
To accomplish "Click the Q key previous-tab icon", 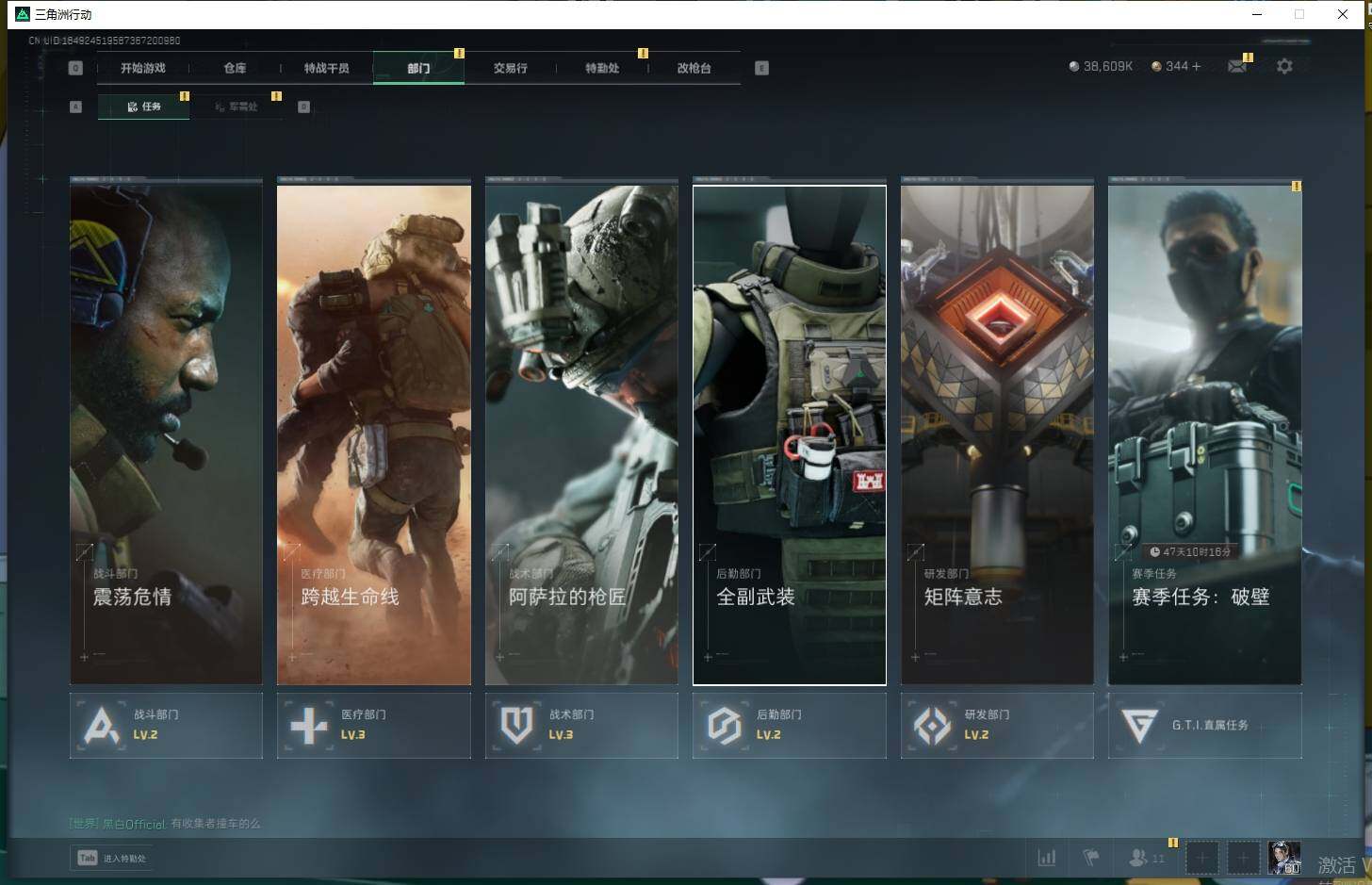I will click(76, 68).
